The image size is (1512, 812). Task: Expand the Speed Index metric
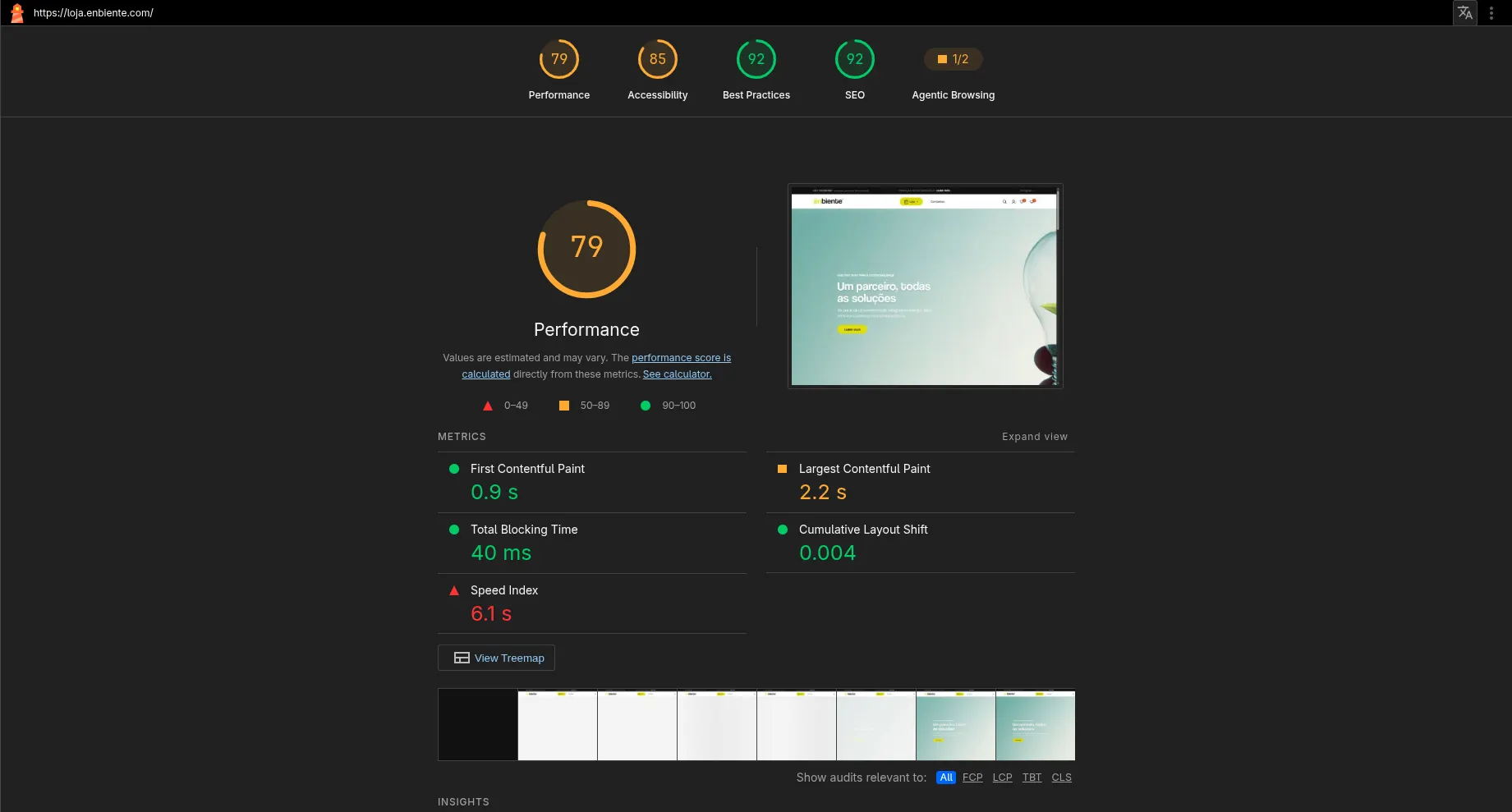click(x=592, y=604)
